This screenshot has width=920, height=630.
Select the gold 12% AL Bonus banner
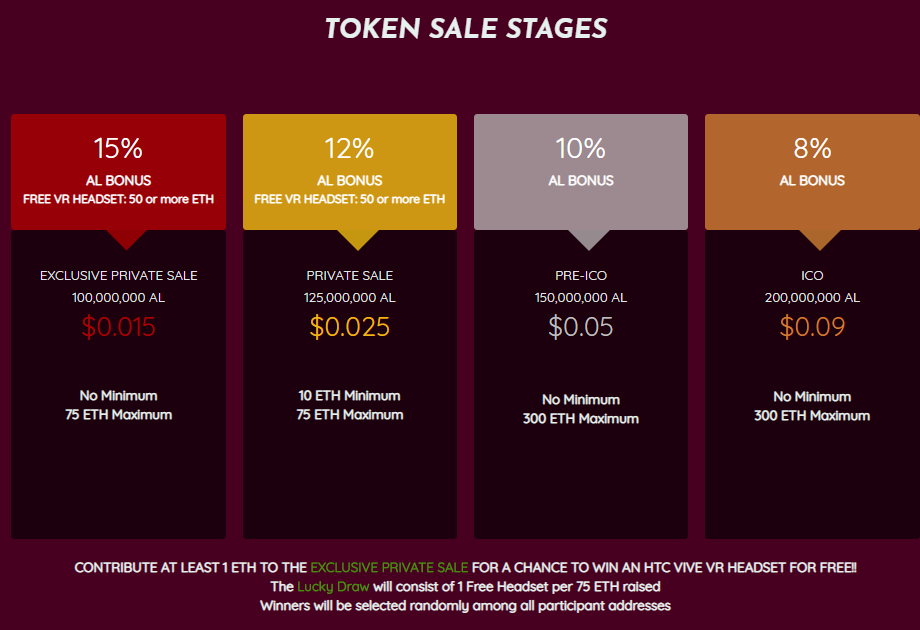pos(349,171)
